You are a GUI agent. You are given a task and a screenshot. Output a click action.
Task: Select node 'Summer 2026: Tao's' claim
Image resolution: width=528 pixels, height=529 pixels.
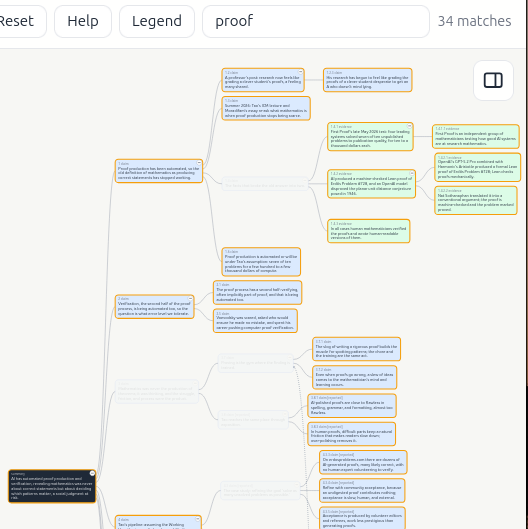266,108
